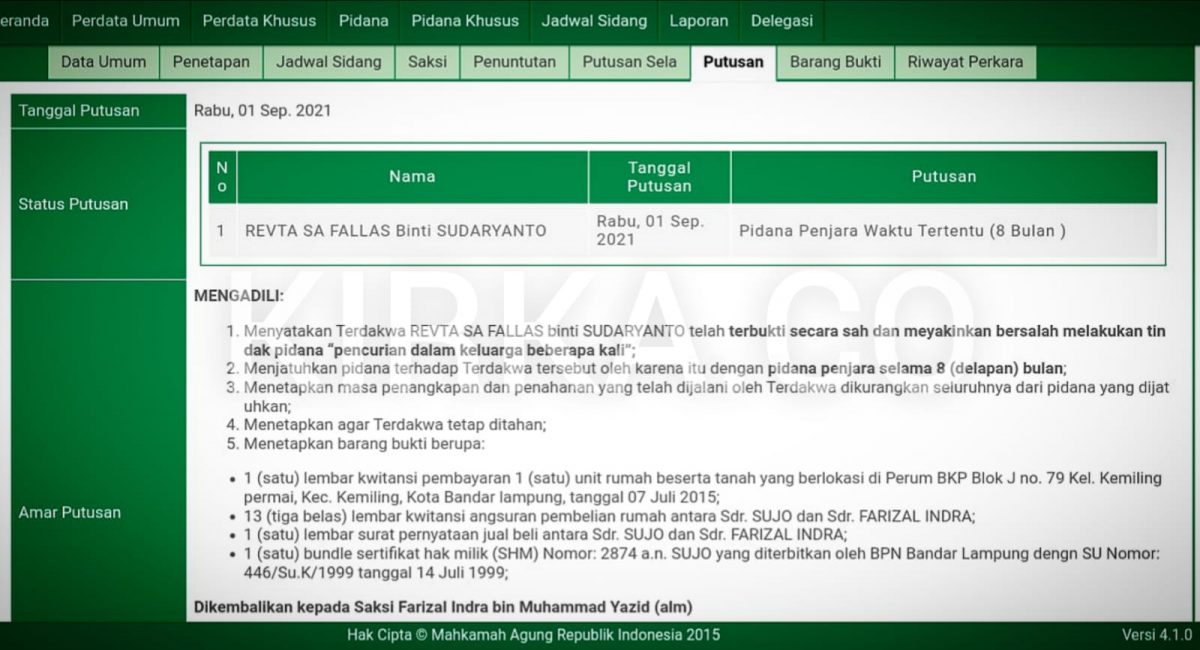
Task: Click the Hak Cipta Mahkamah Agung footer text
Action: point(533,635)
